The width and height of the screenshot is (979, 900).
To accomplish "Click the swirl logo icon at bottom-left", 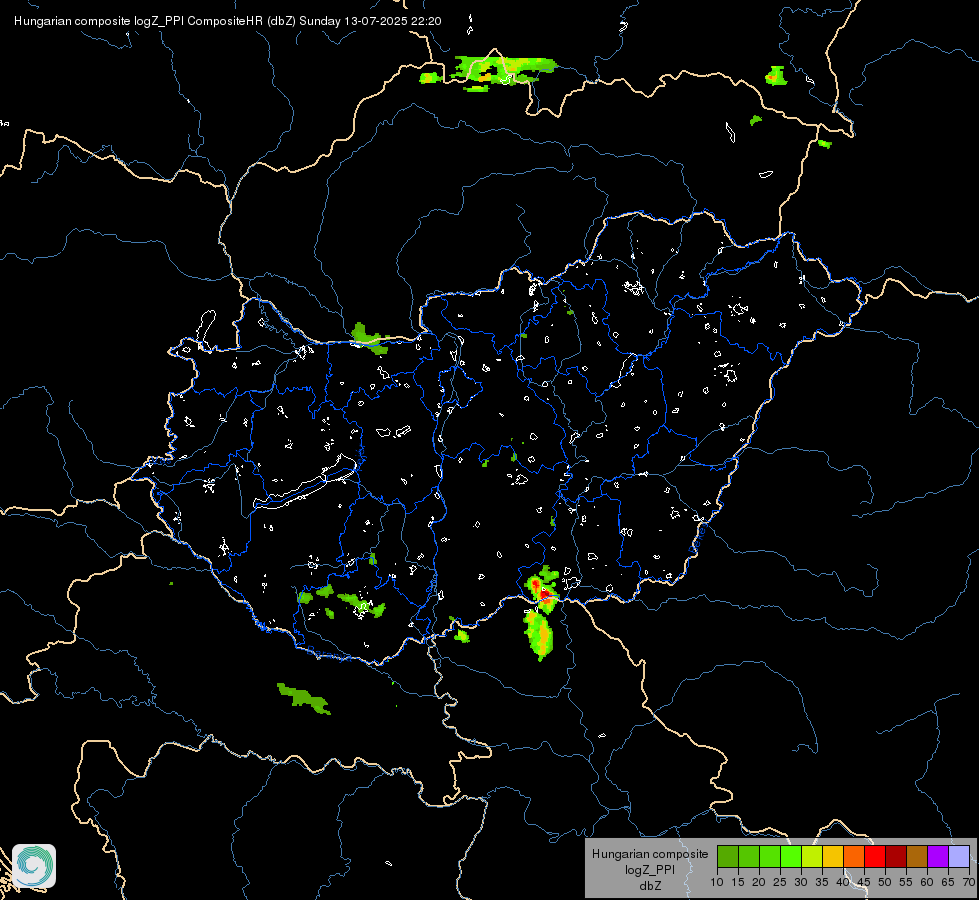I will pyautogui.click(x=34, y=866).
